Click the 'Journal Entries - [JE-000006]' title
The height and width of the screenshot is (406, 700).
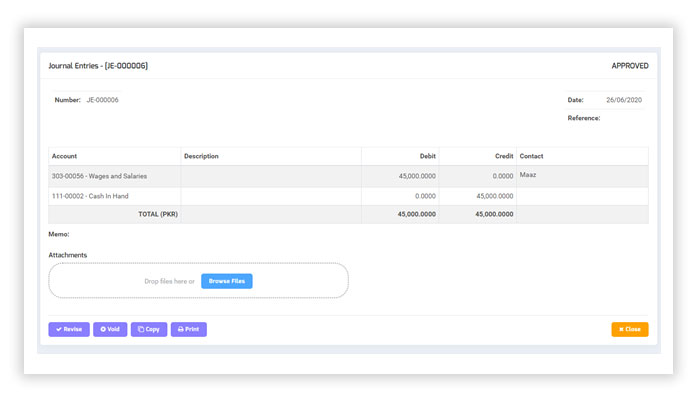(x=98, y=66)
